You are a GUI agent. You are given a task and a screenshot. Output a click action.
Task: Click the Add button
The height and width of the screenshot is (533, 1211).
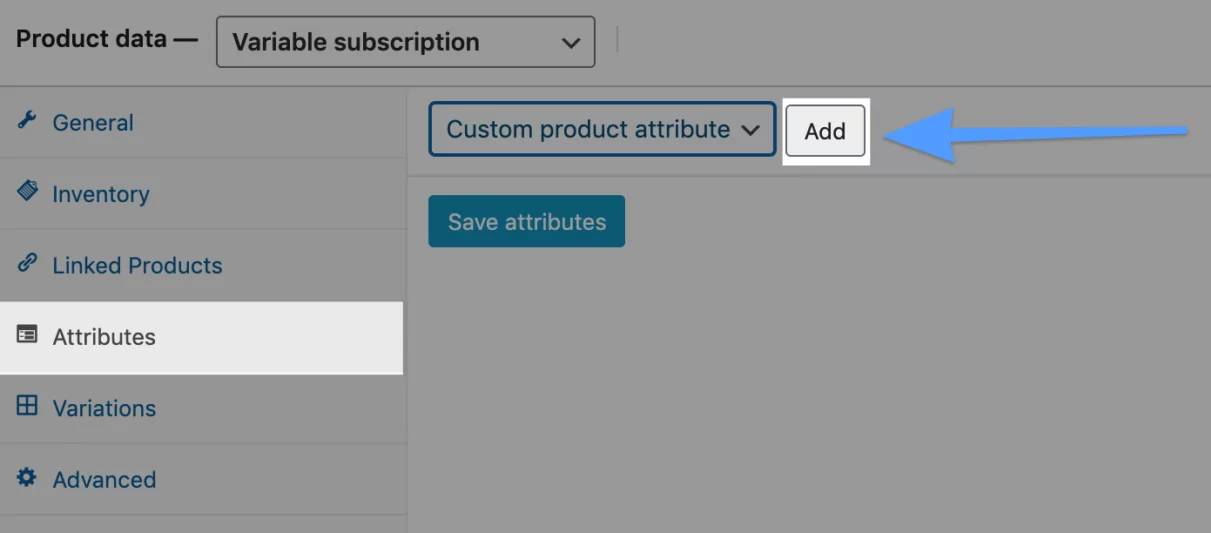(825, 131)
